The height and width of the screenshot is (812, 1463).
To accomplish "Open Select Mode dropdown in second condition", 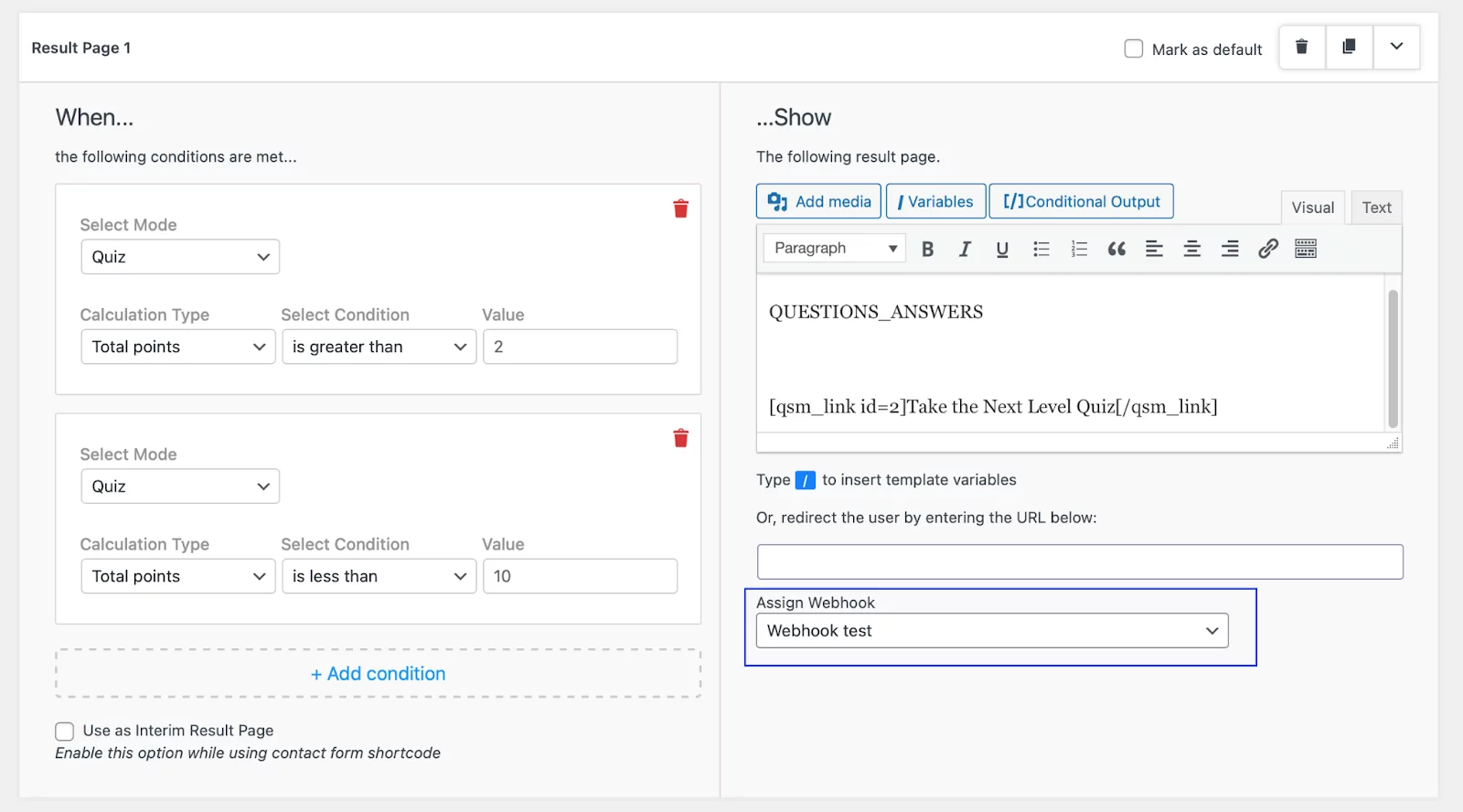I will (x=180, y=486).
